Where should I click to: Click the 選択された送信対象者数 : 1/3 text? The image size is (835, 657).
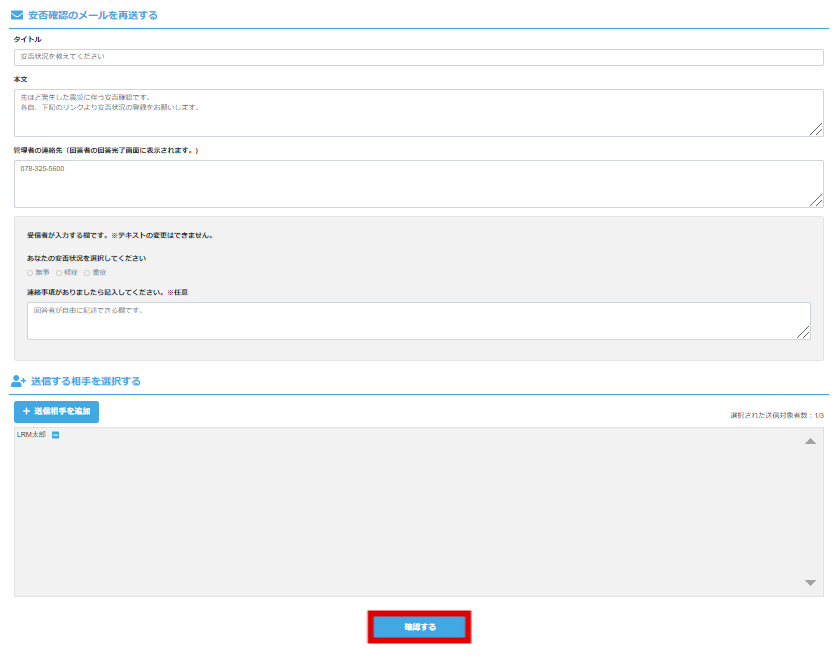pos(777,415)
